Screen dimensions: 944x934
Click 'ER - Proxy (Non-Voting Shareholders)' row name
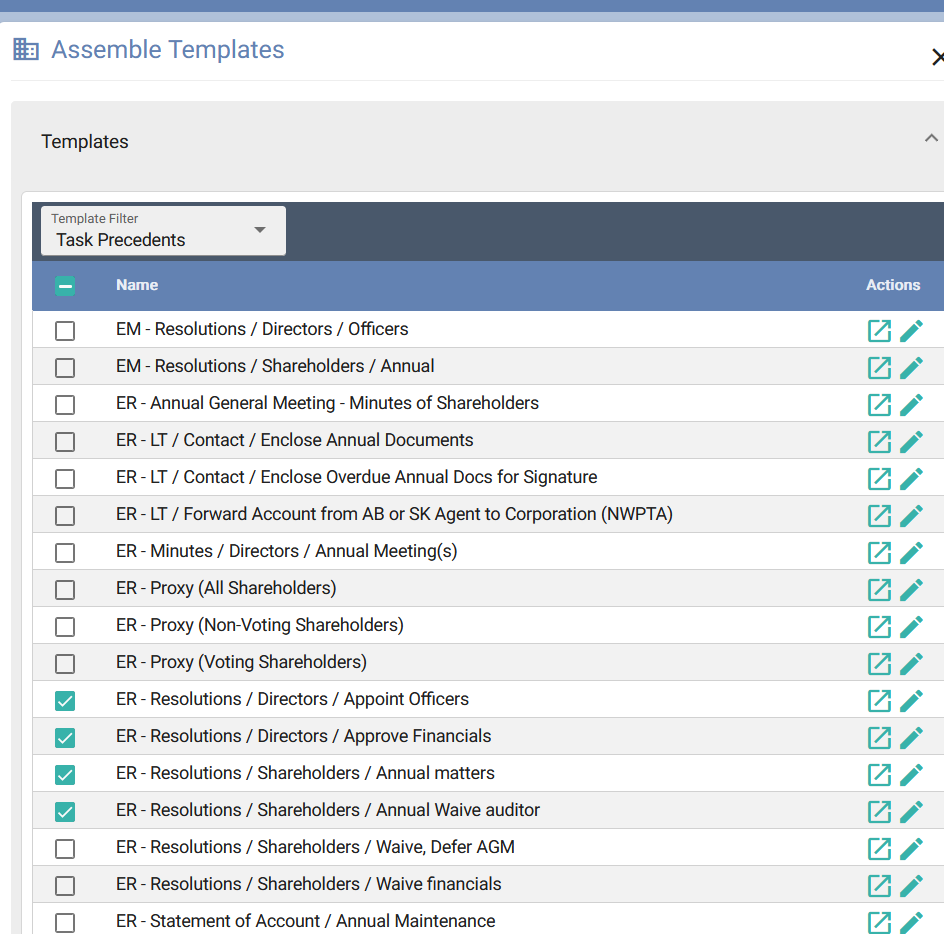point(260,625)
